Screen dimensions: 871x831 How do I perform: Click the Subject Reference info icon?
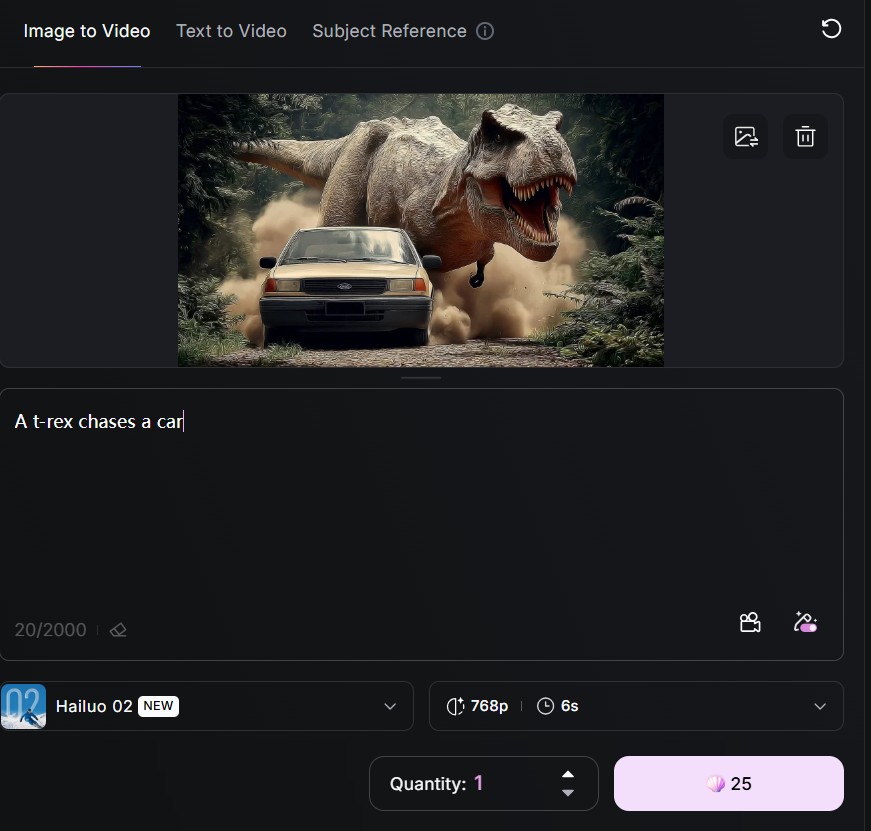point(485,31)
